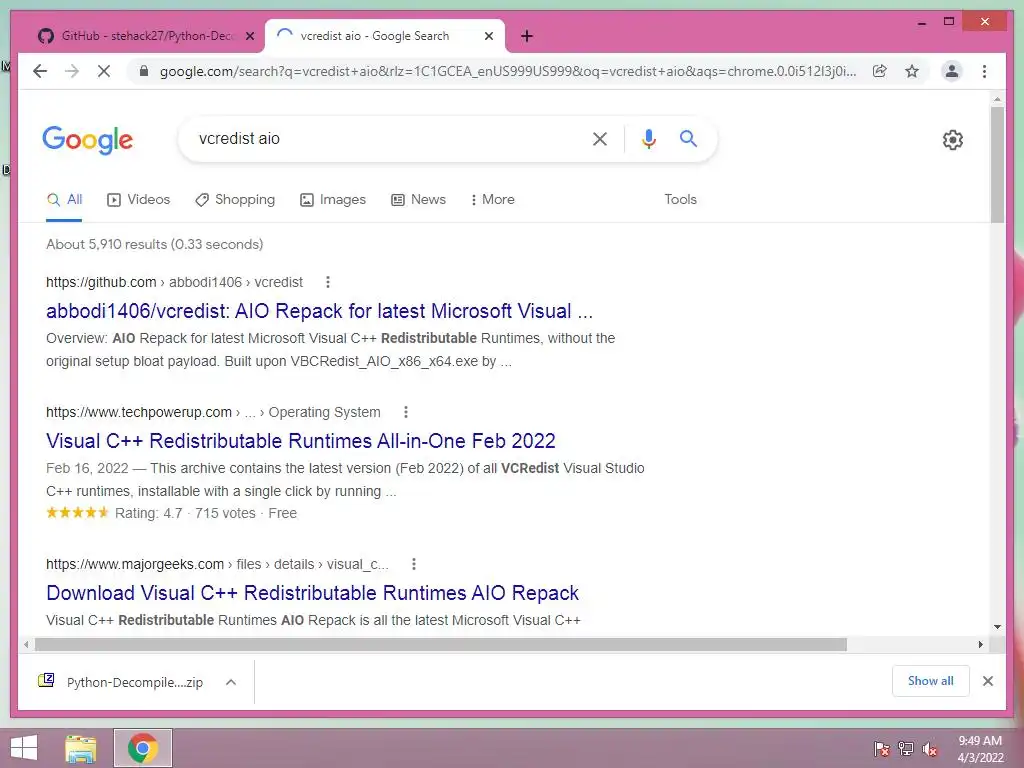Show all downloads

(930, 681)
